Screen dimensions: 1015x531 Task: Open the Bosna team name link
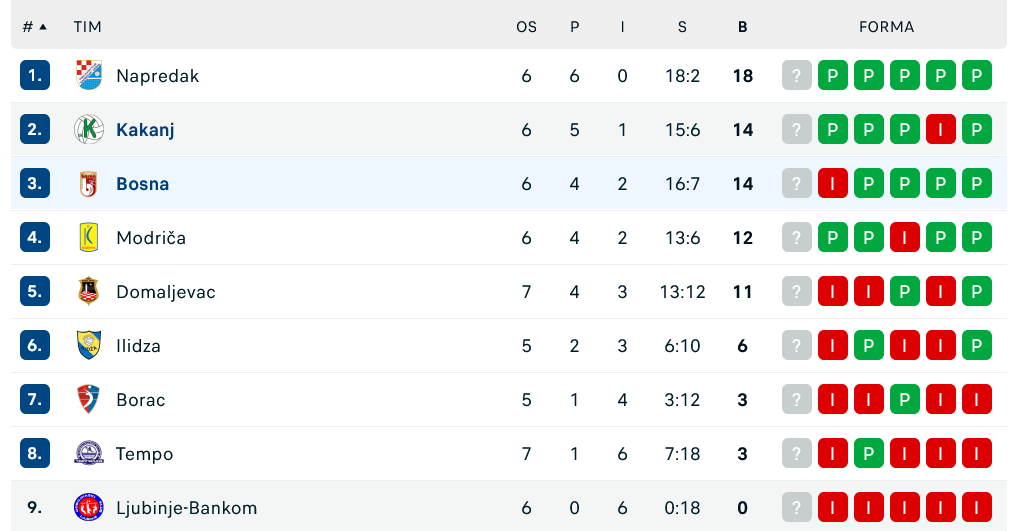(x=142, y=183)
